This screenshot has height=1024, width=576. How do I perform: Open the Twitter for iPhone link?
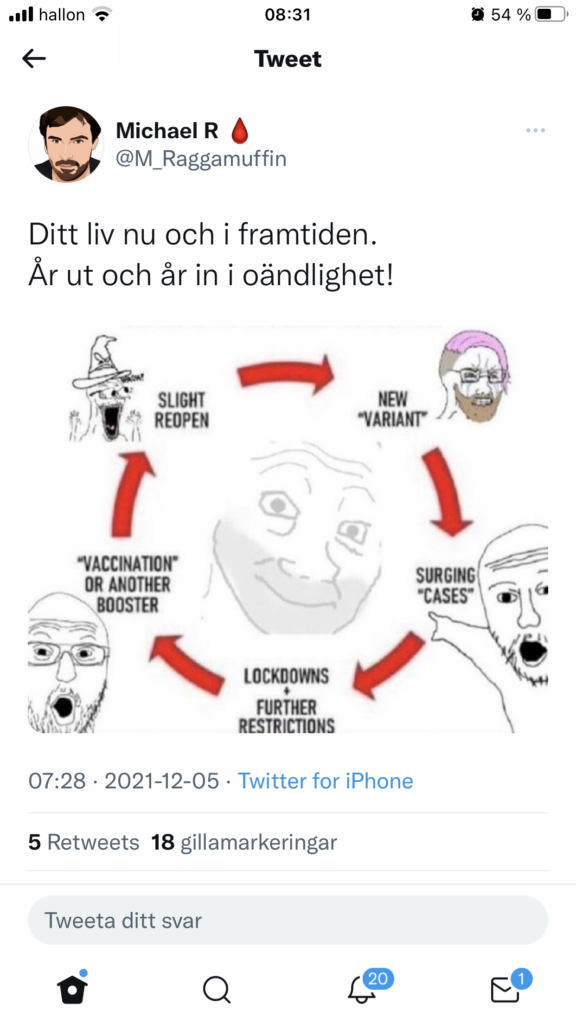[325, 781]
